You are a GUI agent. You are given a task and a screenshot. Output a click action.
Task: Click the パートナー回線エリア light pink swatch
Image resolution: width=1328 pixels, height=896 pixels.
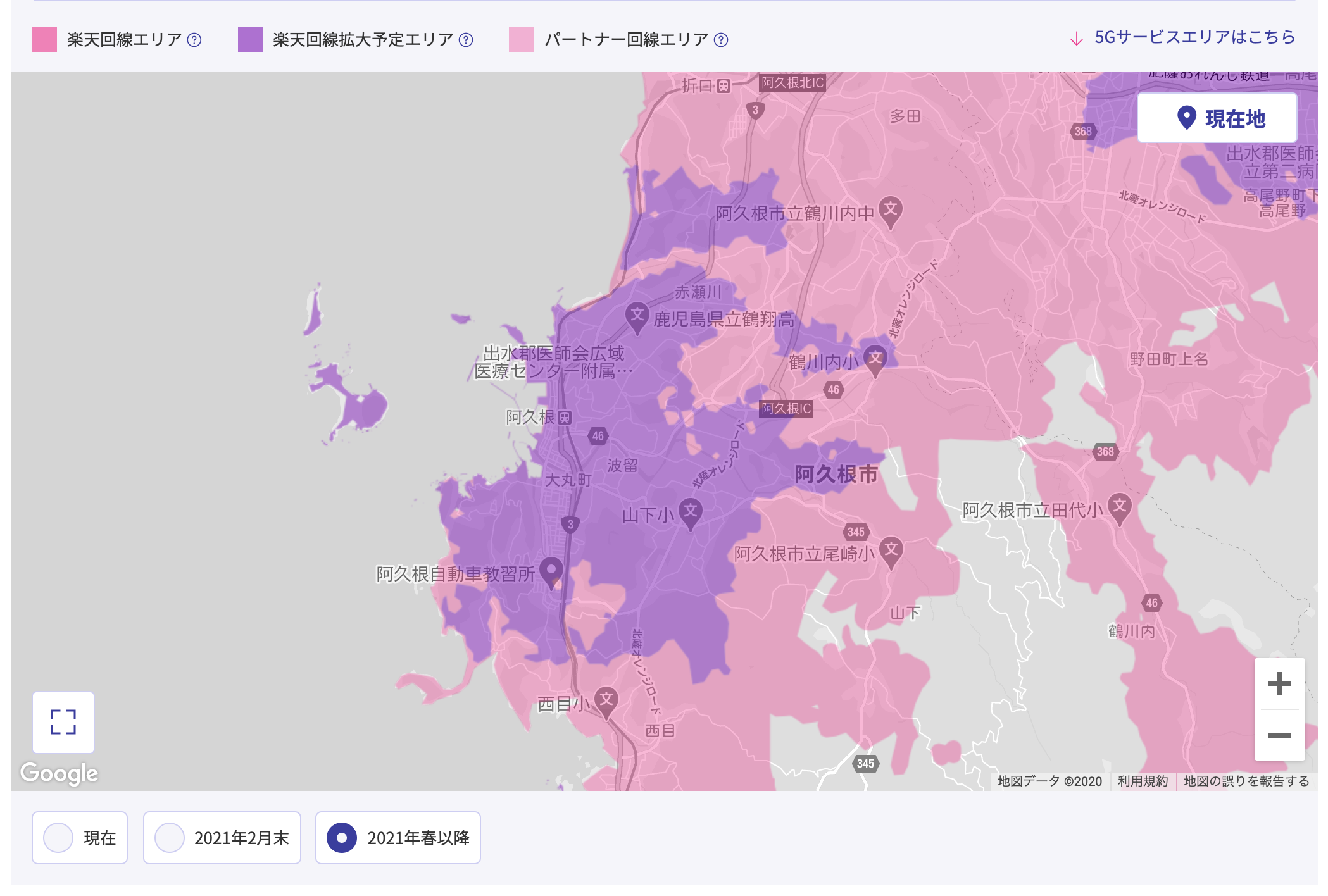(x=522, y=39)
